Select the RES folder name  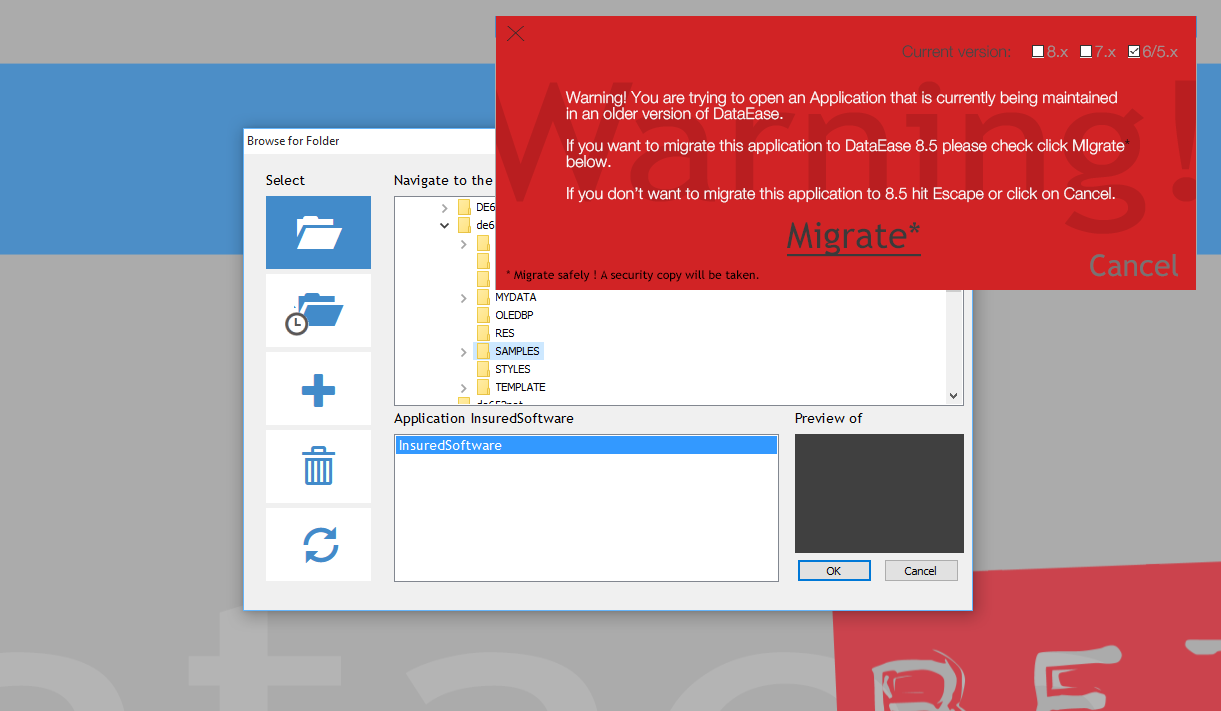[x=505, y=334]
